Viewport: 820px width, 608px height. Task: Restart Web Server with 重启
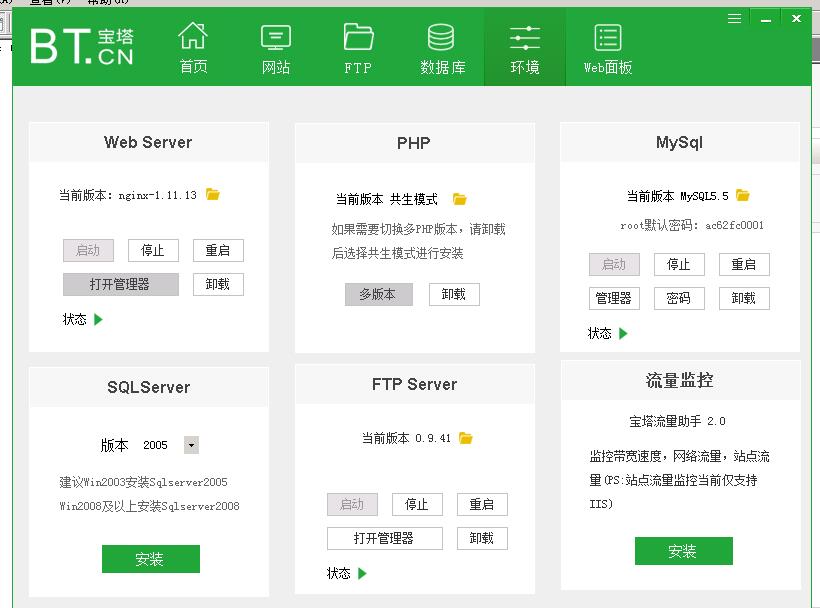click(x=218, y=250)
